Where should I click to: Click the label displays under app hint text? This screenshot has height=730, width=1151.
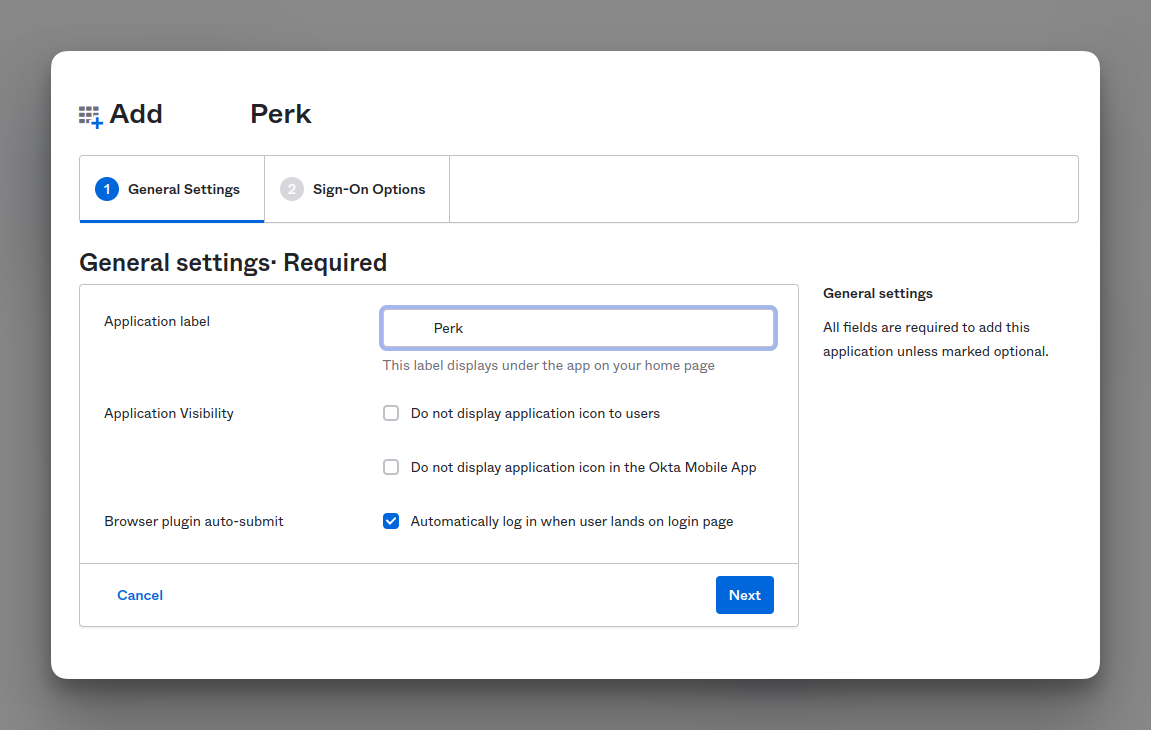tap(548, 365)
